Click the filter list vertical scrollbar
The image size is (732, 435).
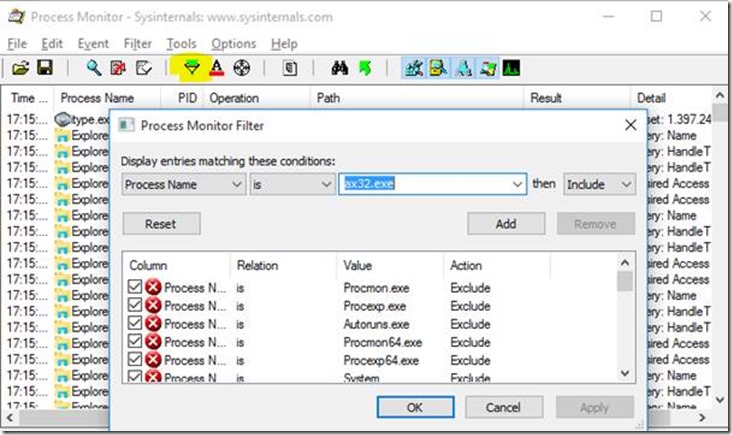[625, 320]
